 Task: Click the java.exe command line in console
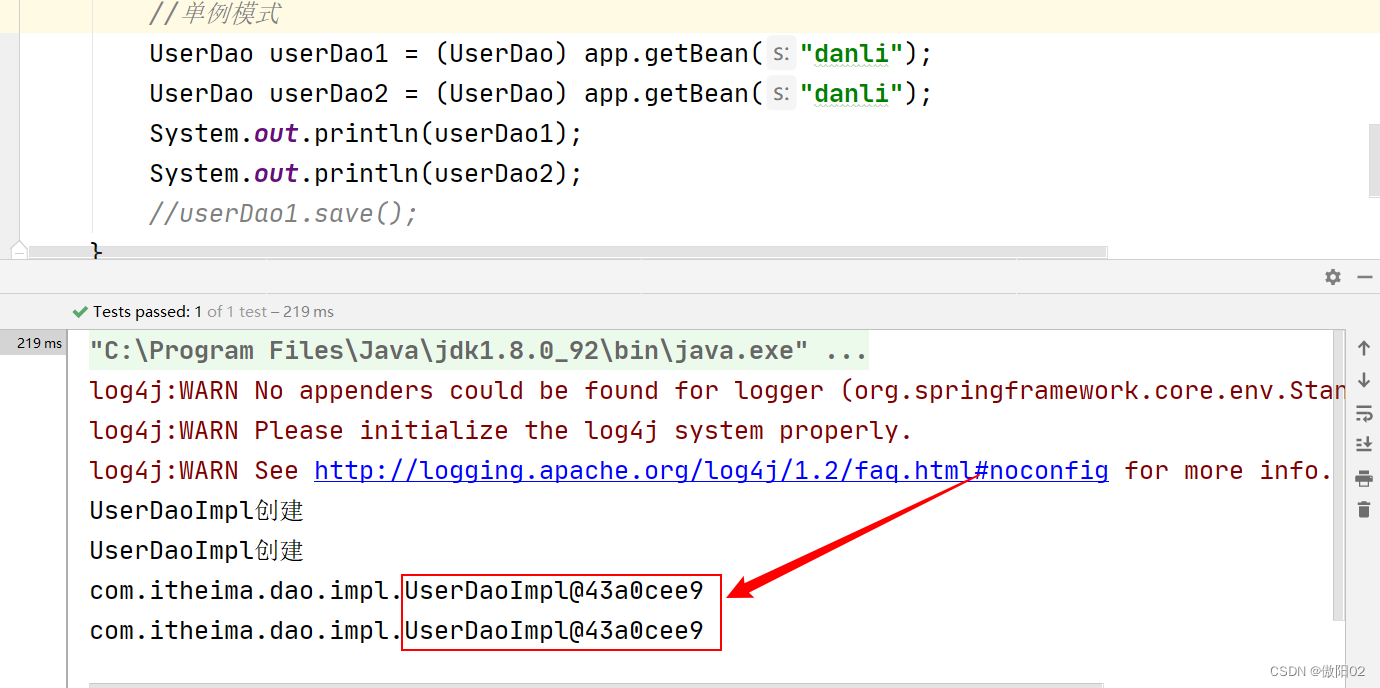tap(479, 351)
